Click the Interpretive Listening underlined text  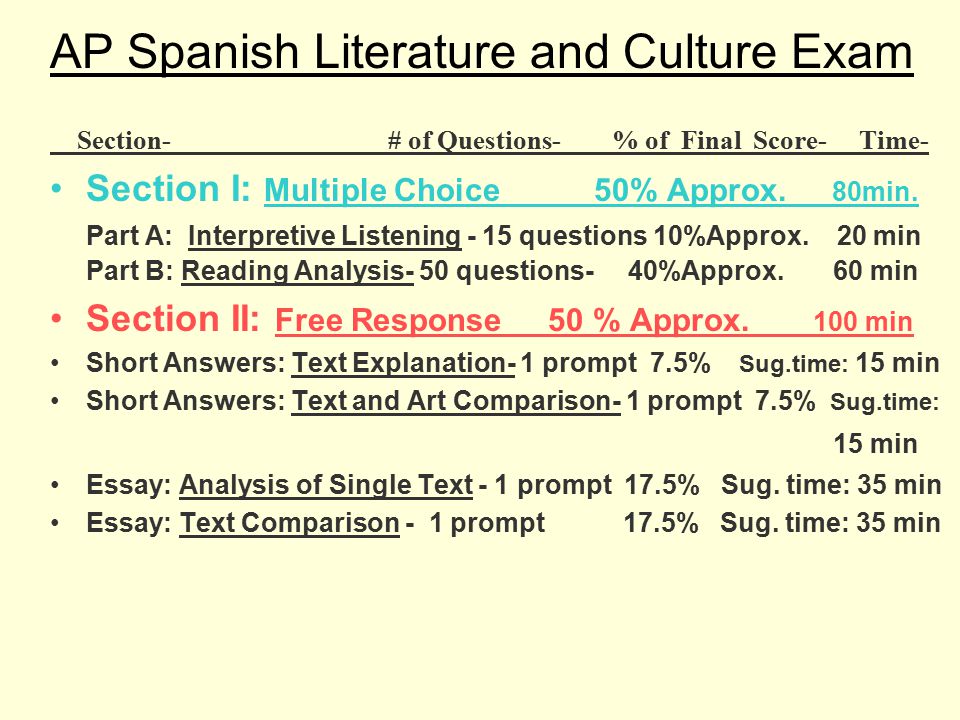point(324,236)
